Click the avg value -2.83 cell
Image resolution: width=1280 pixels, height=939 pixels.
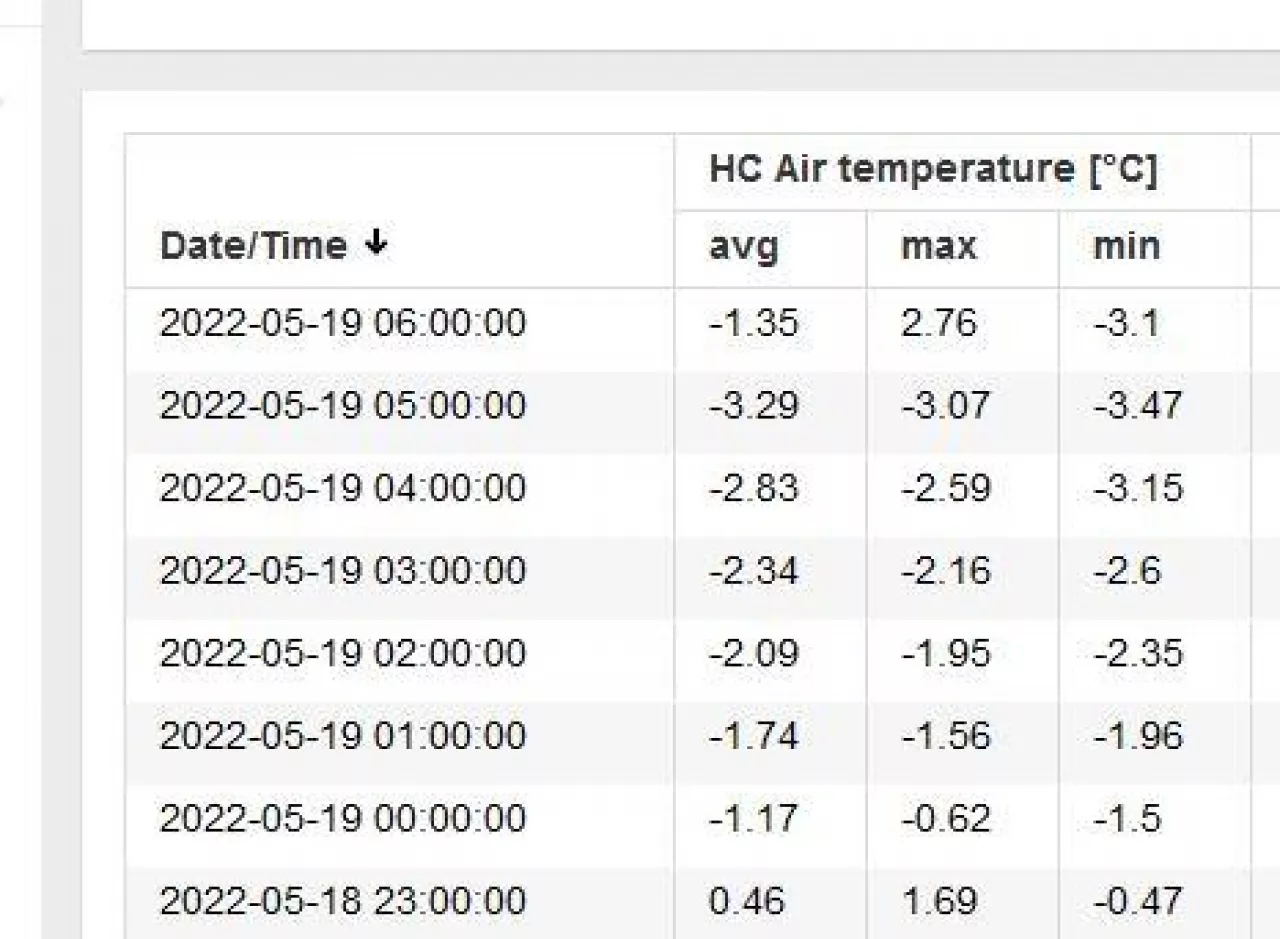click(x=753, y=489)
